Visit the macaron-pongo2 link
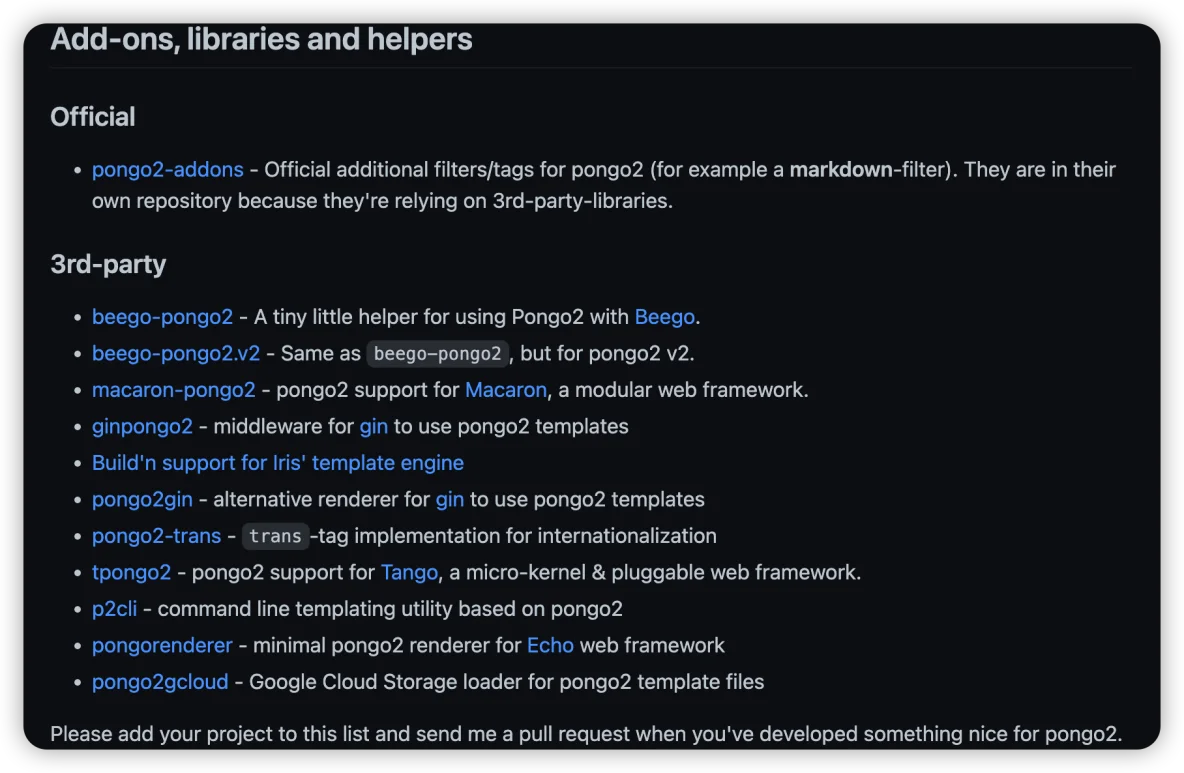 pos(174,390)
